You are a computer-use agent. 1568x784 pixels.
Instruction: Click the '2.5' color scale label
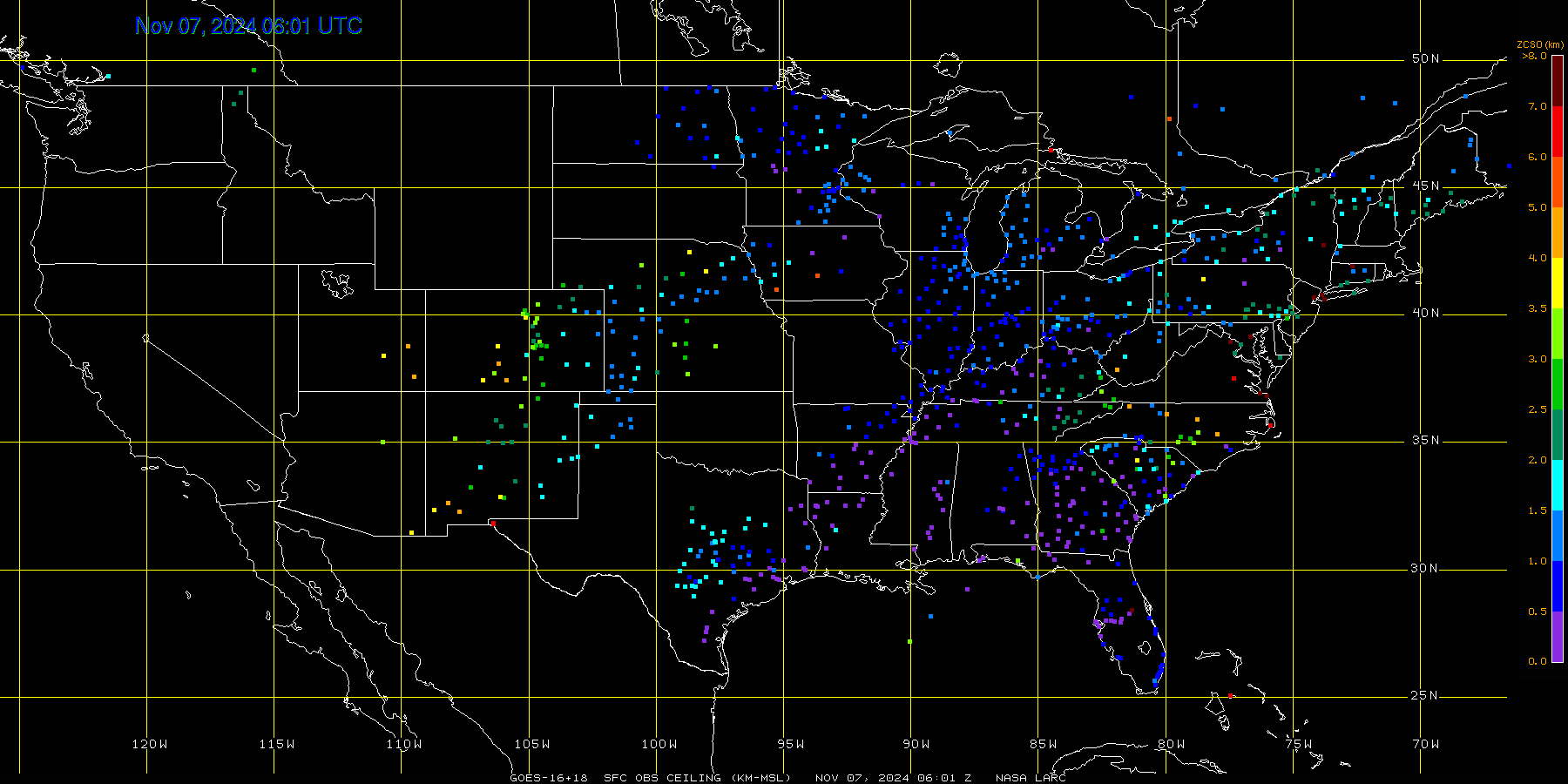[x=1538, y=409]
